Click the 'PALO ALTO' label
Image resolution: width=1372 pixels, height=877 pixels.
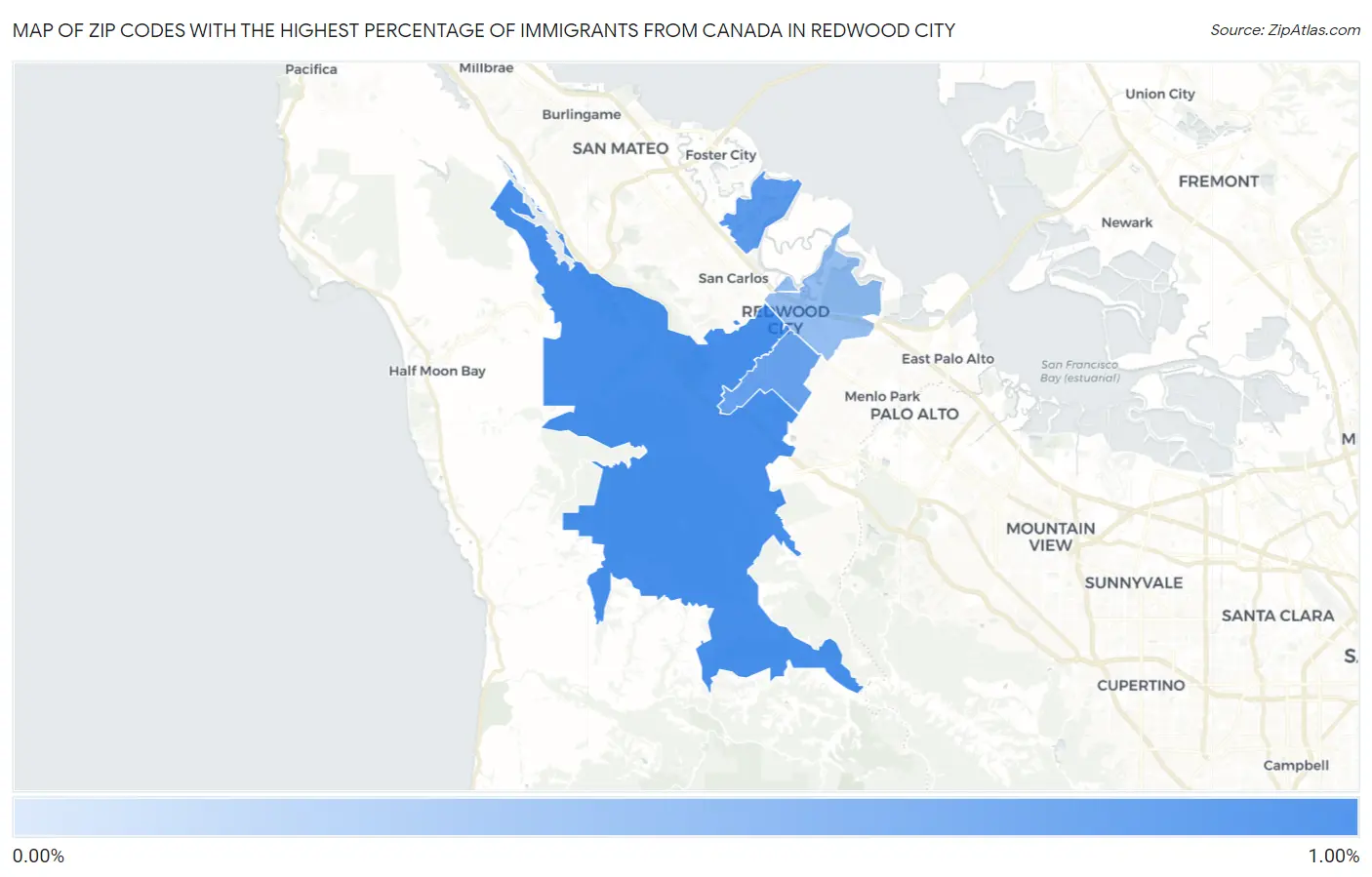[914, 414]
